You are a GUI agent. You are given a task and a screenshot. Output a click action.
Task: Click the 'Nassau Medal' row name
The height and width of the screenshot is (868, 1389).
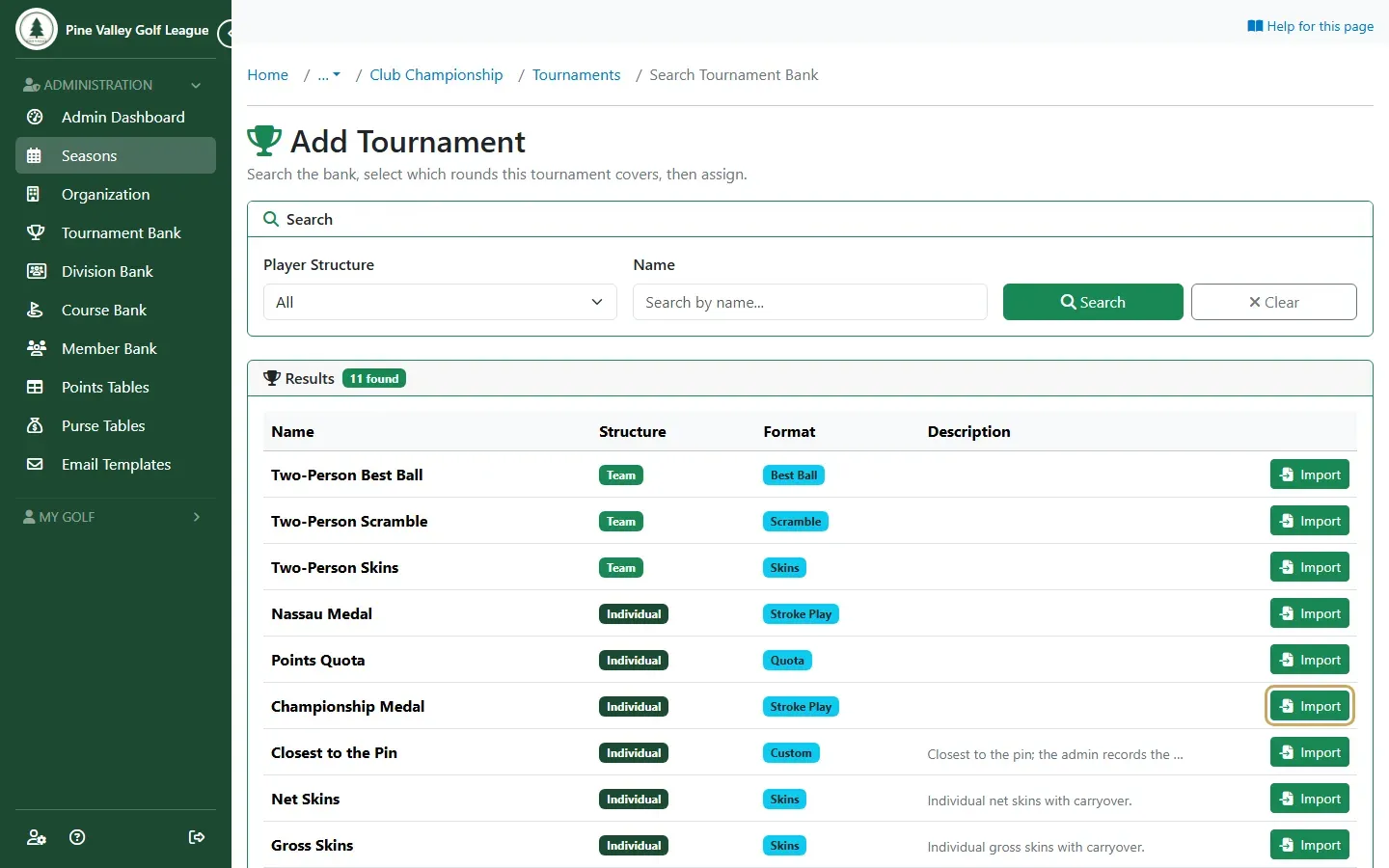coord(321,613)
